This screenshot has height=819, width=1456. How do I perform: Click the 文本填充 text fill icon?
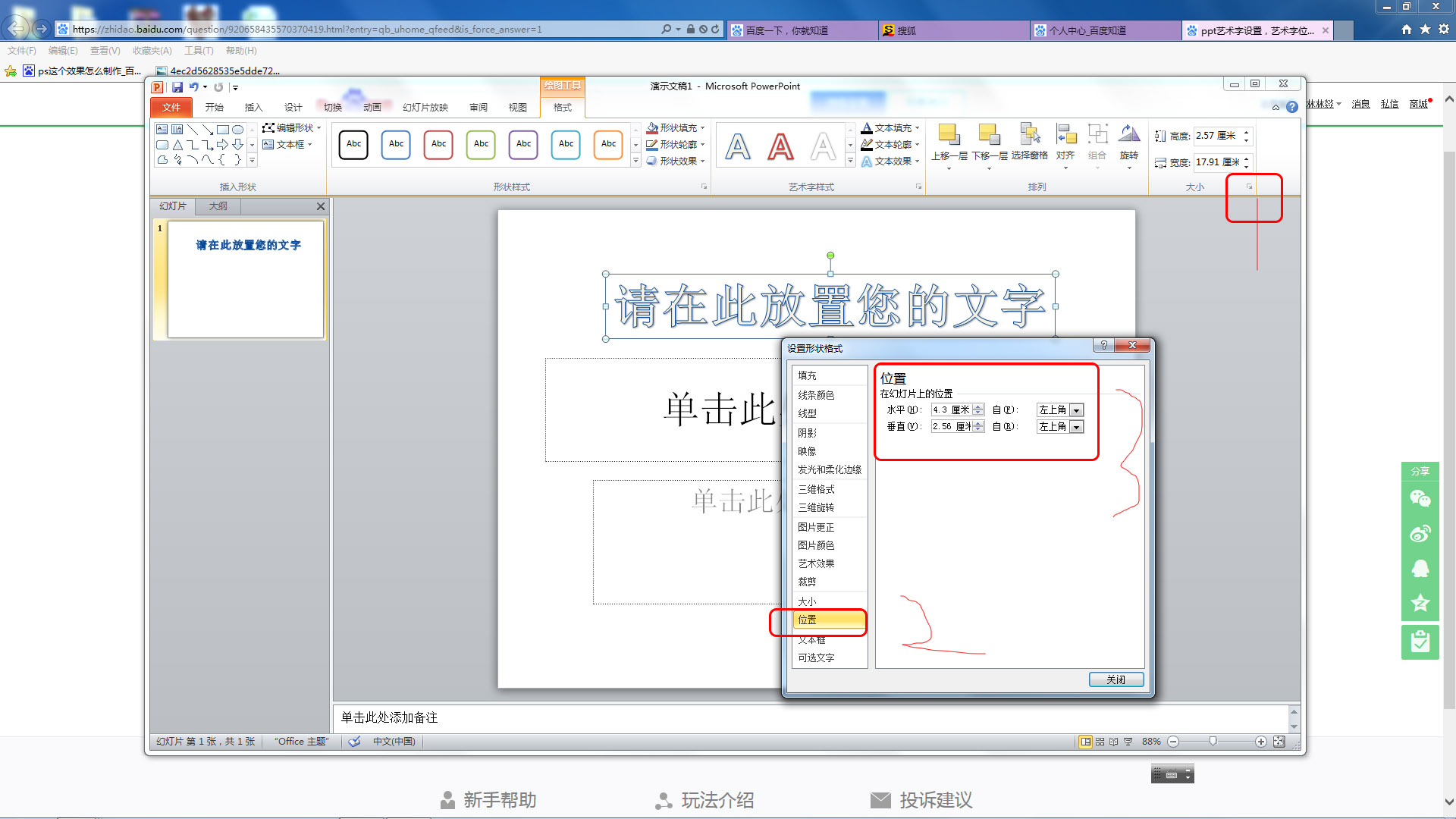coord(867,127)
